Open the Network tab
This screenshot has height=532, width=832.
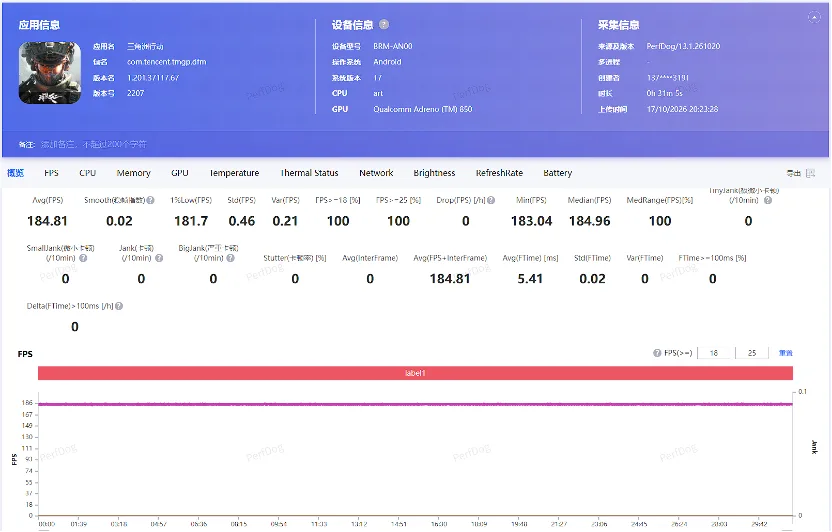[x=376, y=173]
